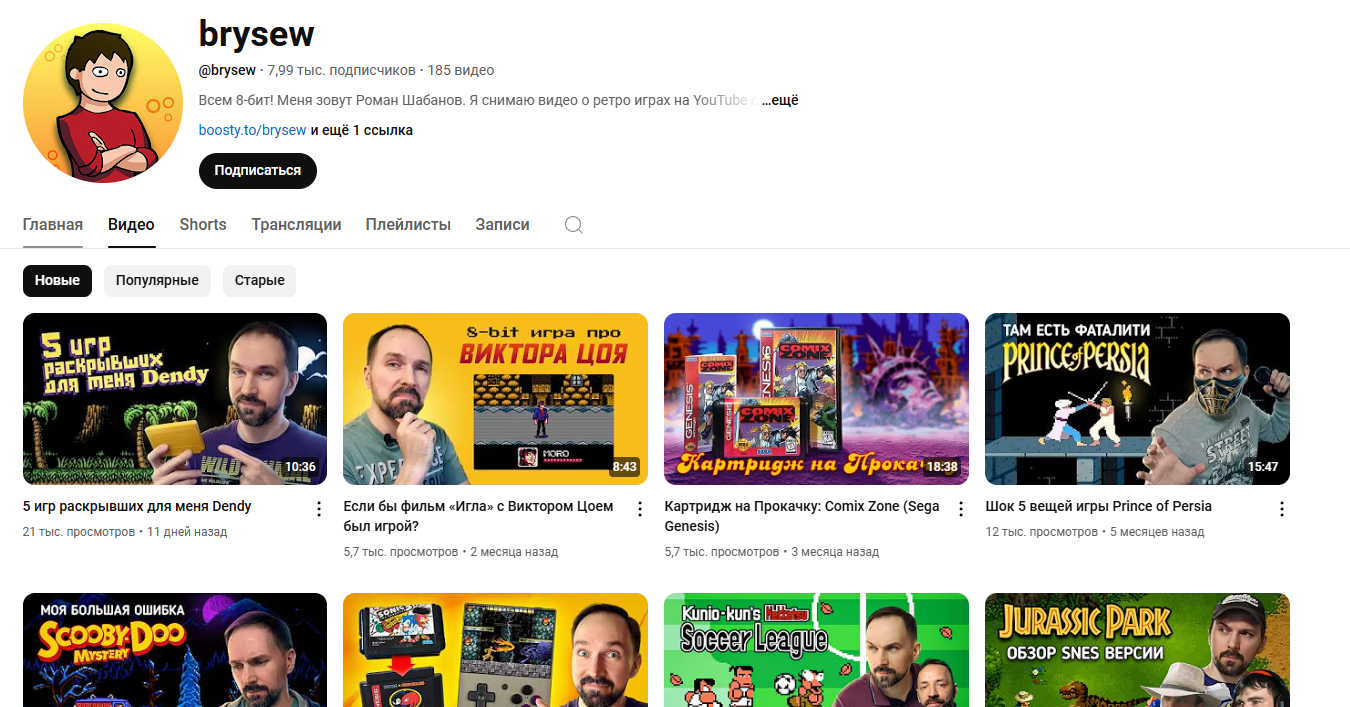Open options menu for 'Картридж на Прокачку: Comix Zone'
Image resolution: width=1350 pixels, height=707 pixels.
[961, 509]
